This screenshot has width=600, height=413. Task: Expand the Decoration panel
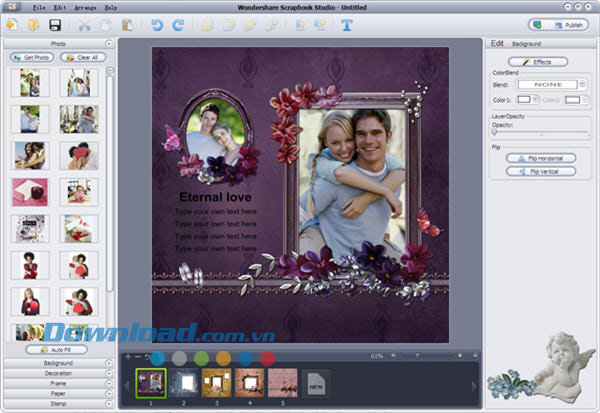click(x=59, y=373)
